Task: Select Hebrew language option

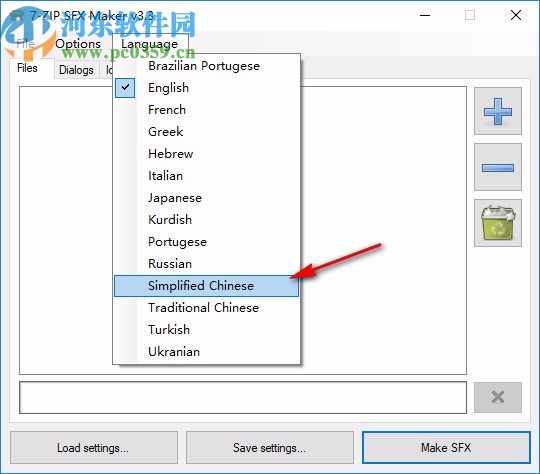Action: (x=206, y=154)
